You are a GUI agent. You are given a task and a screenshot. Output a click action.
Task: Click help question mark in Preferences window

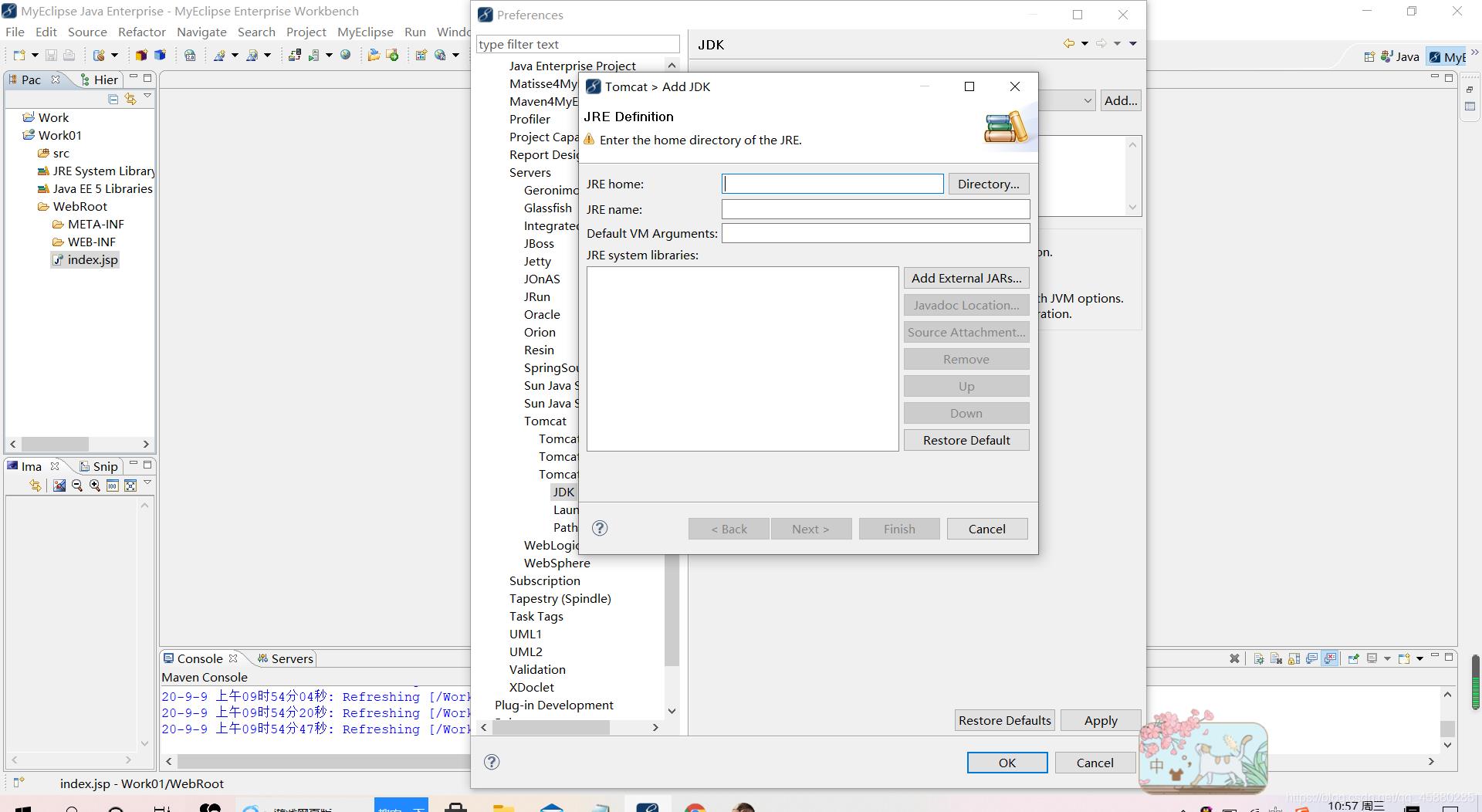click(492, 762)
